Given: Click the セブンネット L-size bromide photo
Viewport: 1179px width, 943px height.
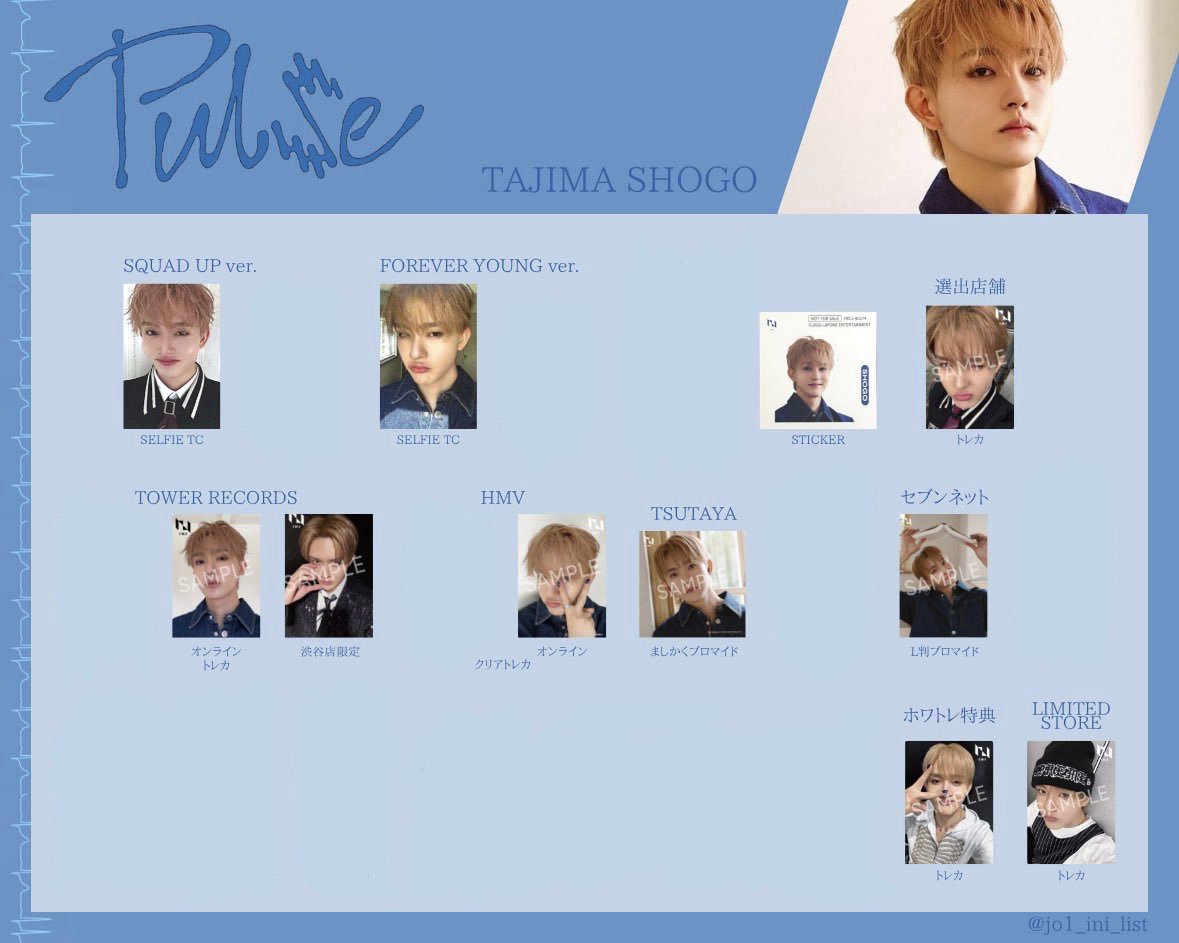Looking at the screenshot, I should click(x=944, y=576).
